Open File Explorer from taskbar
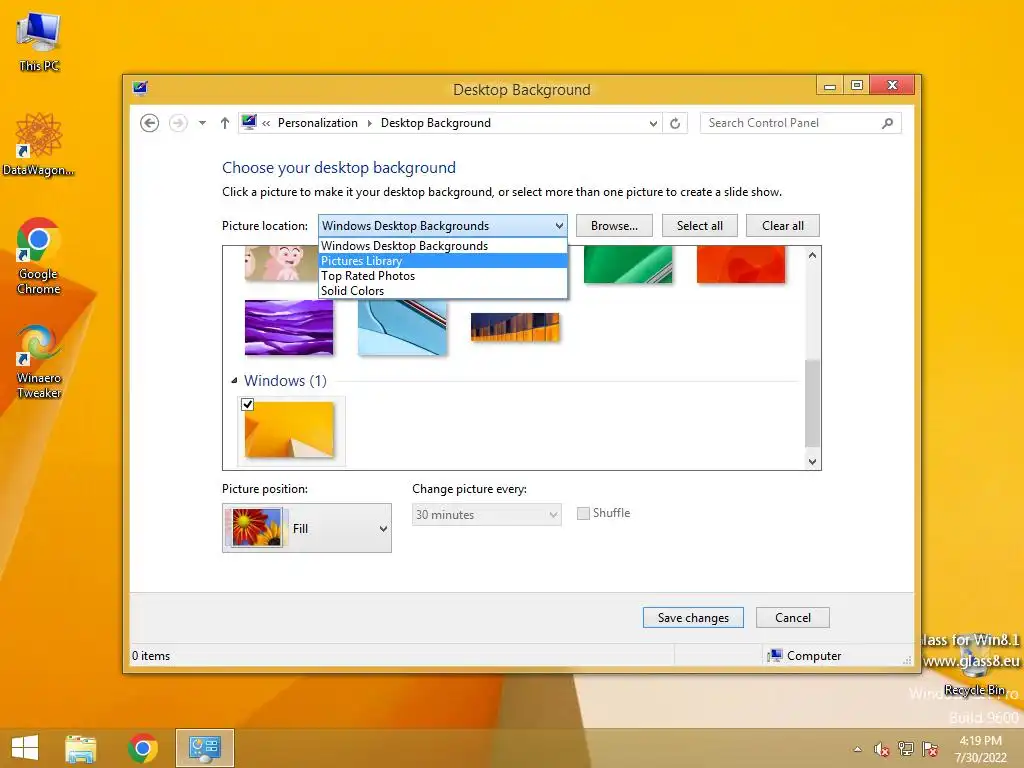 tap(81, 748)
